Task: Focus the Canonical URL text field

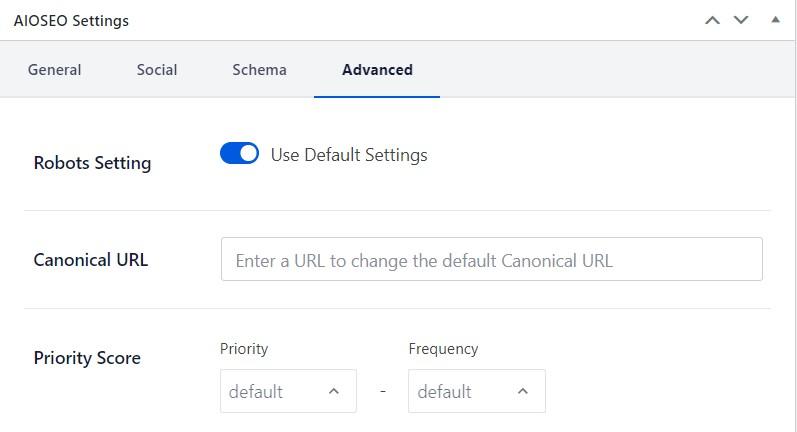Action: tap(491, 259)
